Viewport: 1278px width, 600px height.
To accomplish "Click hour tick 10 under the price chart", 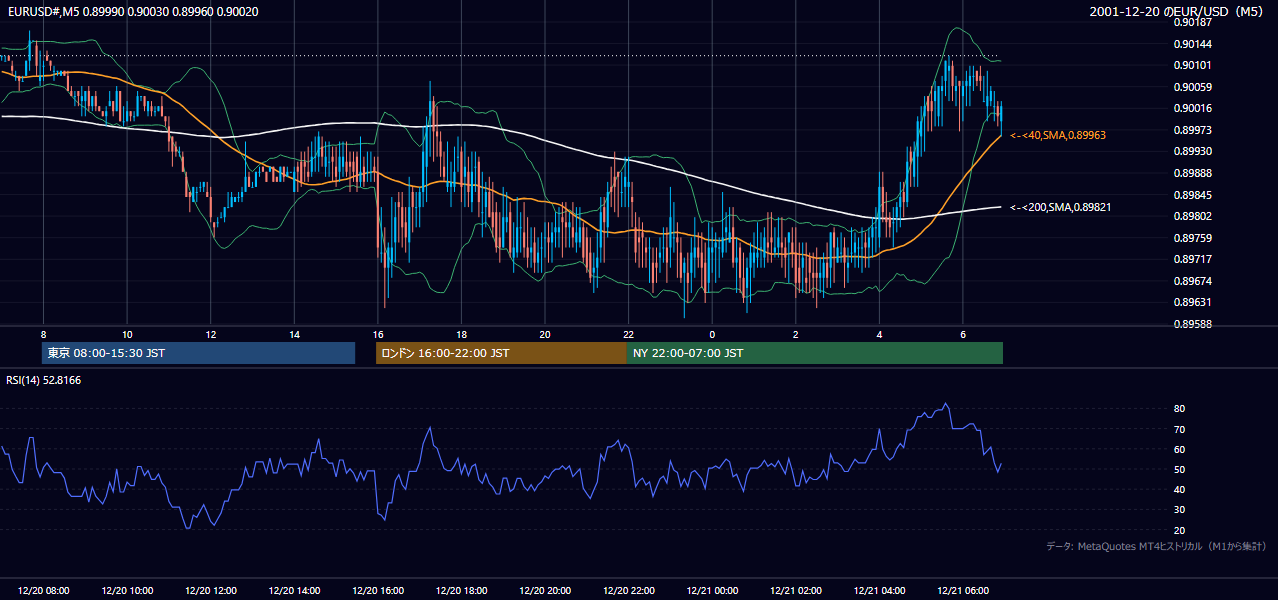I will pos(127,334).
